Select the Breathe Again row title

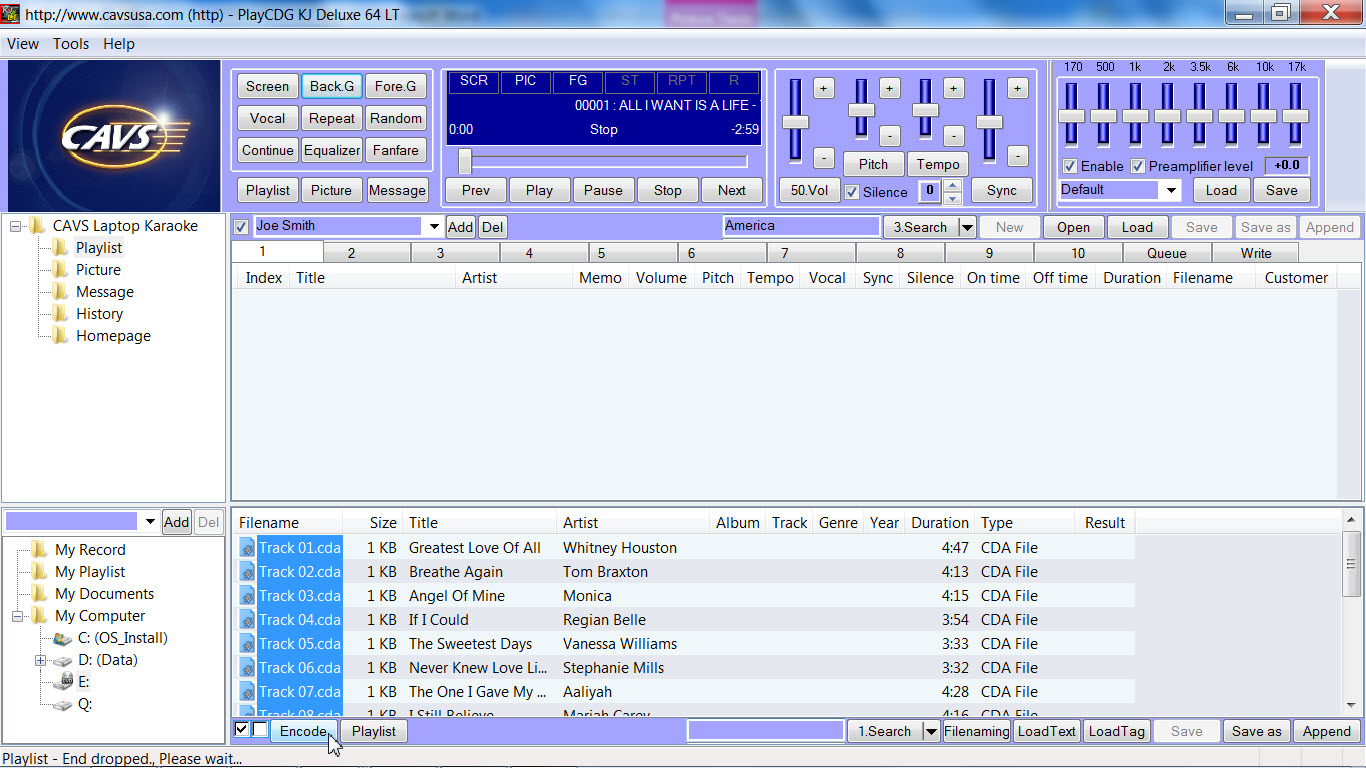point(456,572)
